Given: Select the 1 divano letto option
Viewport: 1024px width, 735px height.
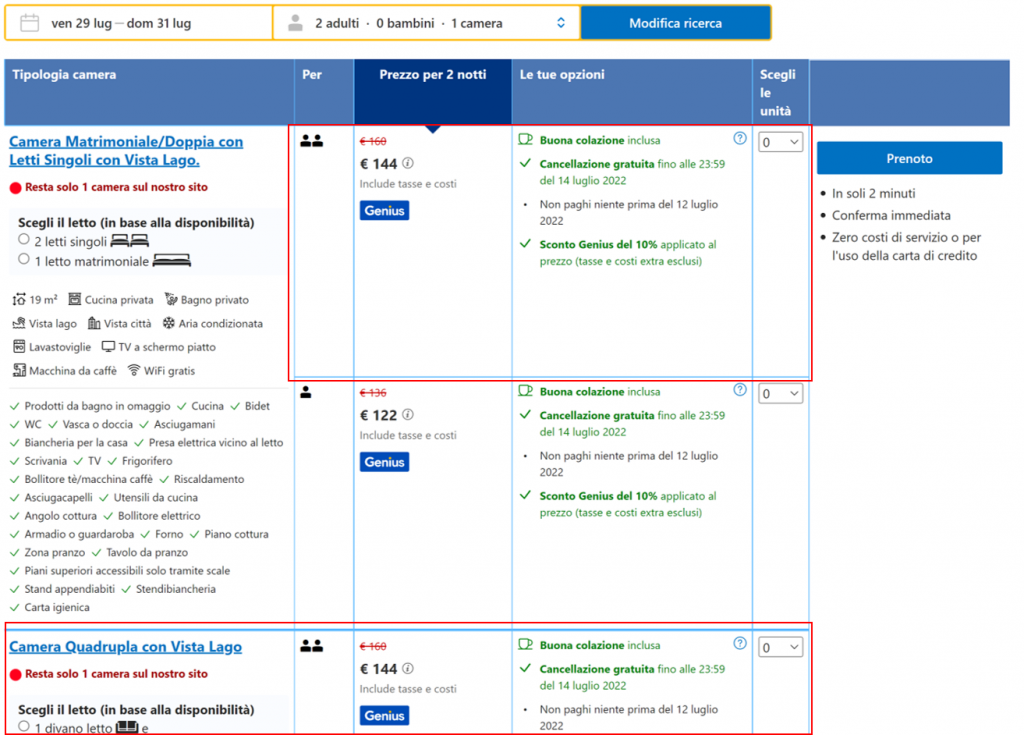Looking at the screenshot, I should coord(24,726).
